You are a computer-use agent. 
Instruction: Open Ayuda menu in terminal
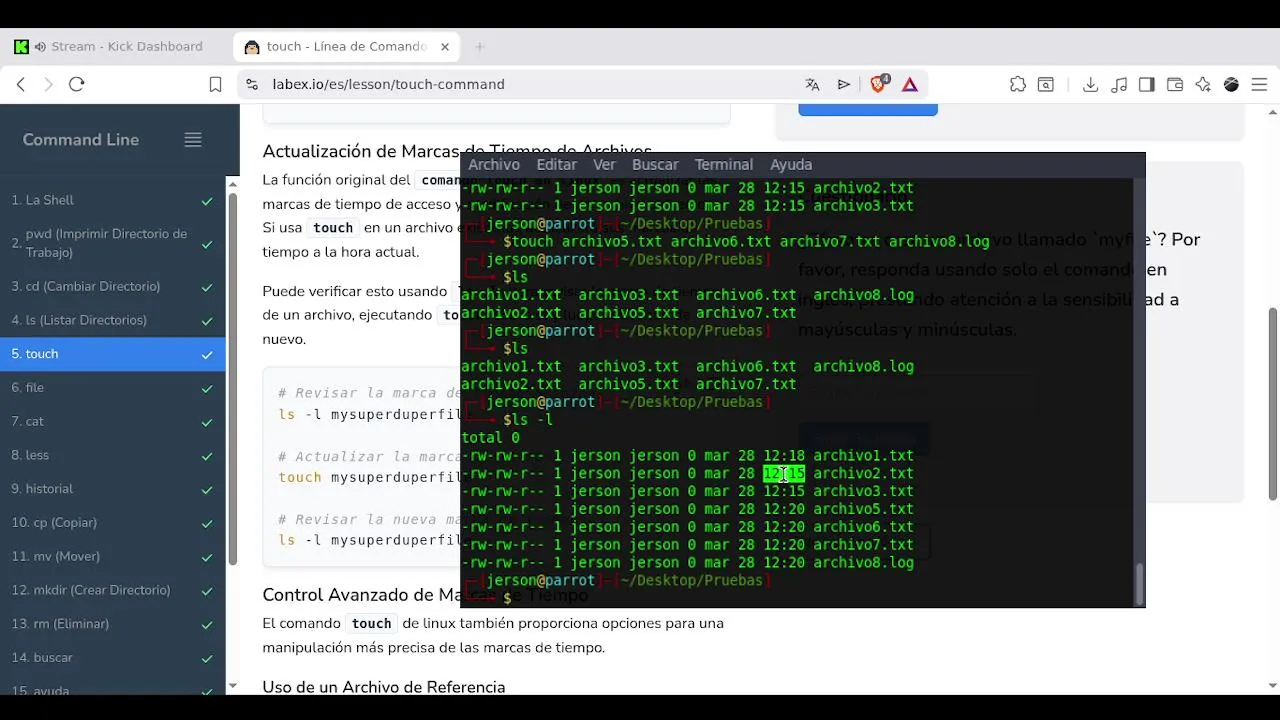(791, 165)
